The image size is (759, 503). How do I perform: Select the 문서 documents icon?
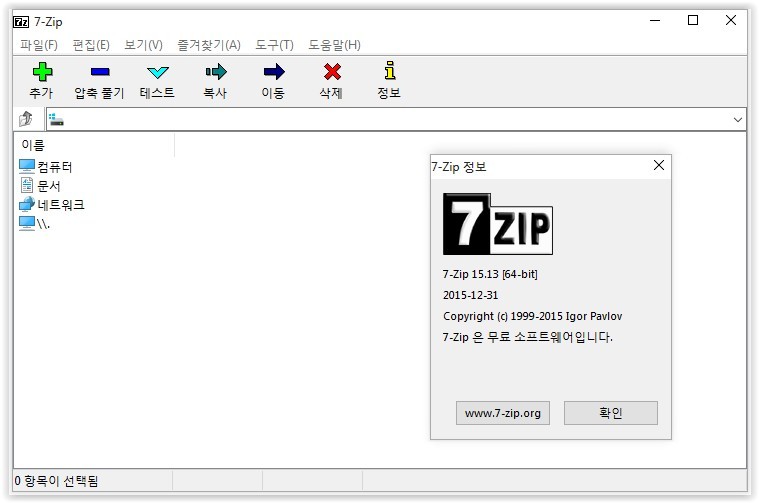pyautogui.click(x=27, y=185)
